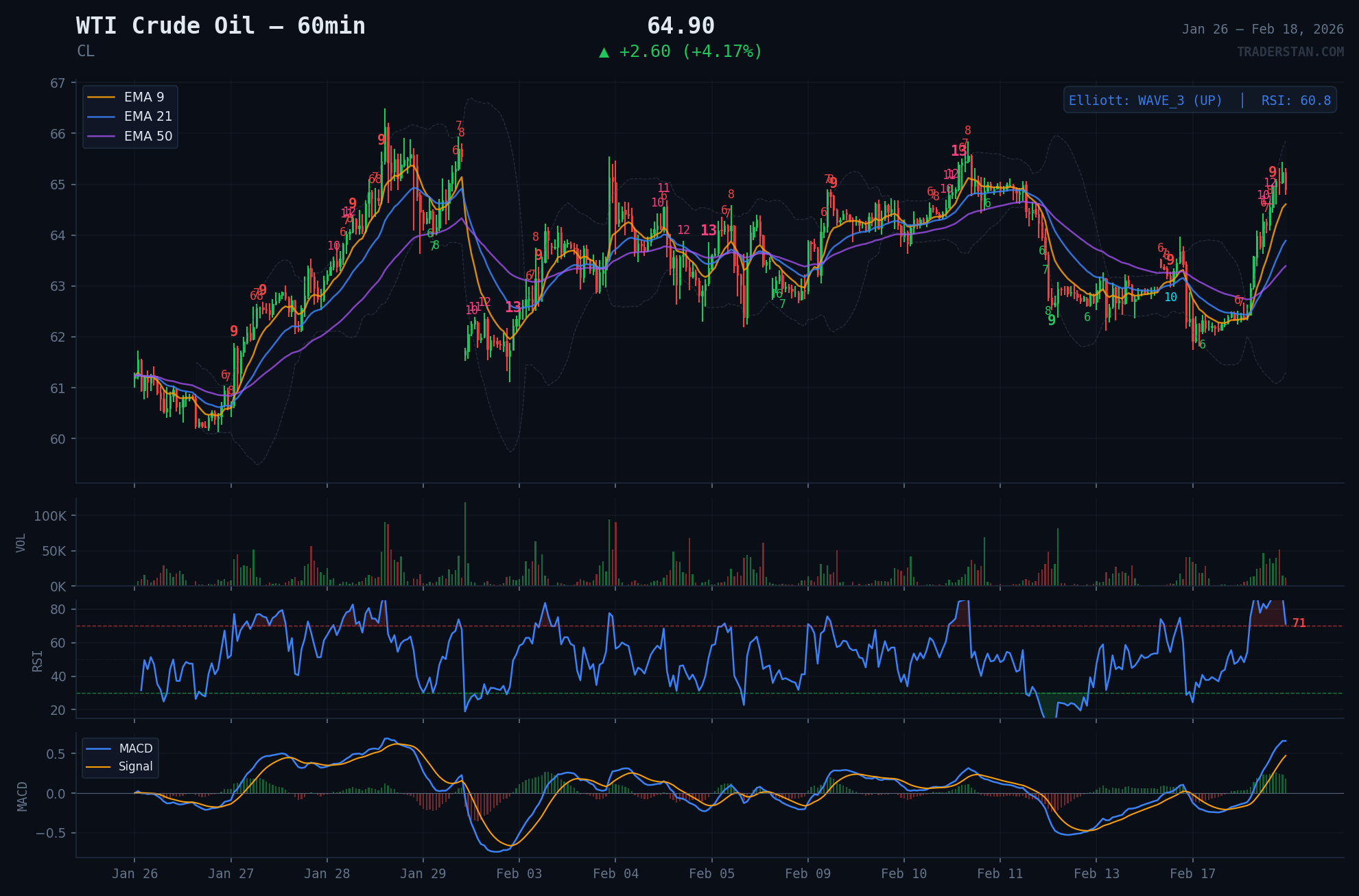Viewport: 1359px width, 896px height.
Task: Visit the TRADERSTAN.COM link
Action: [1291, 49]
